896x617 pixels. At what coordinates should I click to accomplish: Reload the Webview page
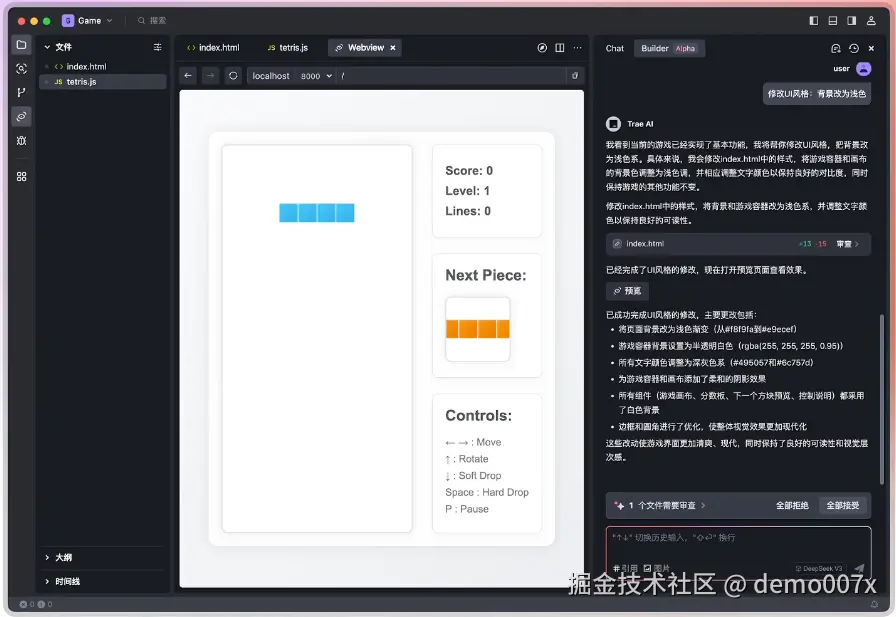233,75
